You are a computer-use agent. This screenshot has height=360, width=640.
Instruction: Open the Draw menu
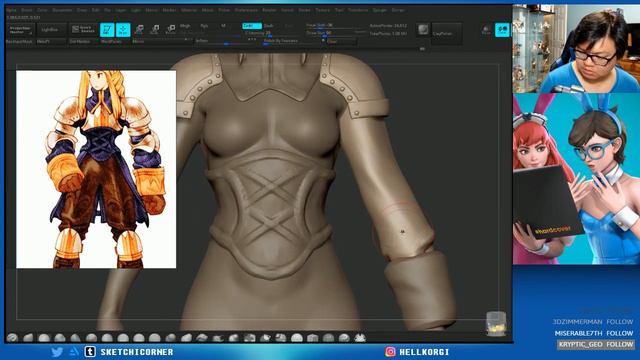pyautogui.click(x=82, y=10)
